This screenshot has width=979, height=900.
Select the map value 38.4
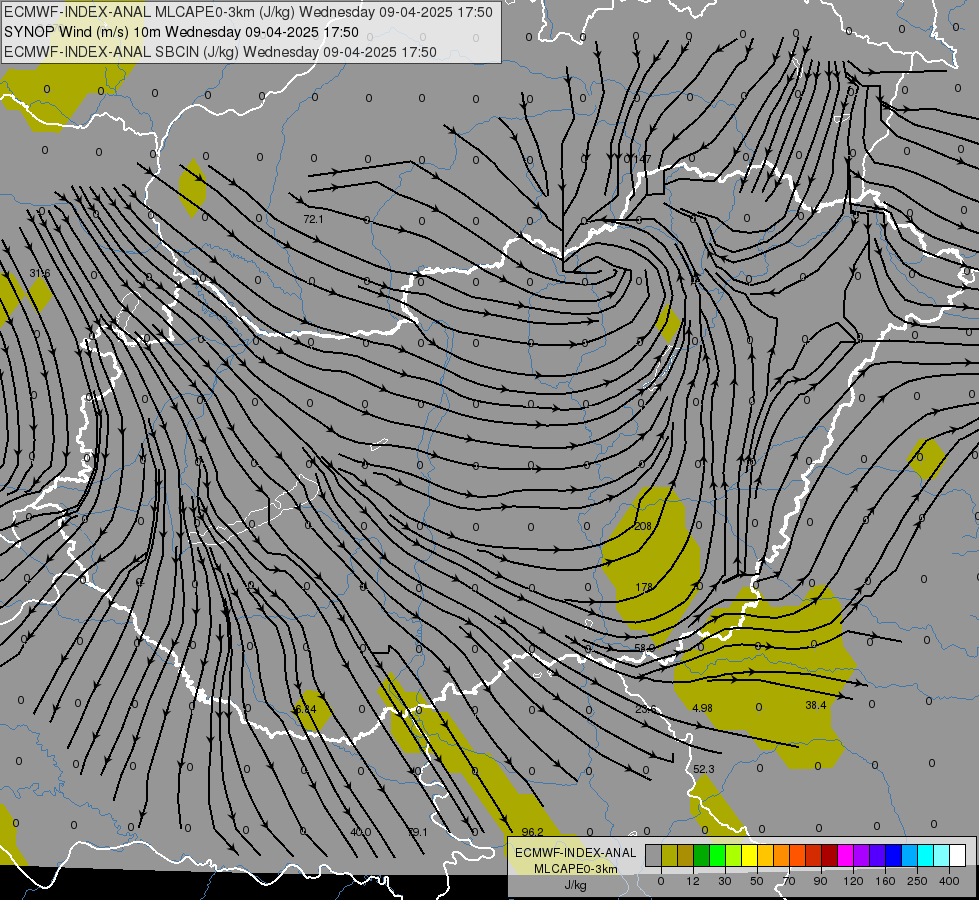tap(816, 705)
